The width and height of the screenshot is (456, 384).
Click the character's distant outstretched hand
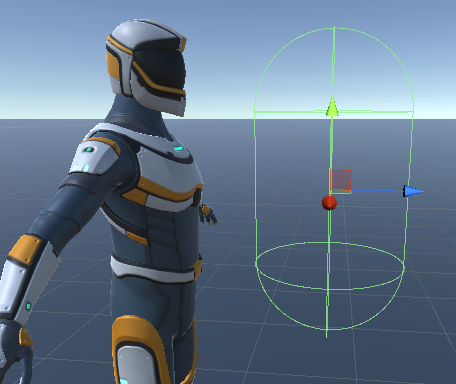point(208,215)
